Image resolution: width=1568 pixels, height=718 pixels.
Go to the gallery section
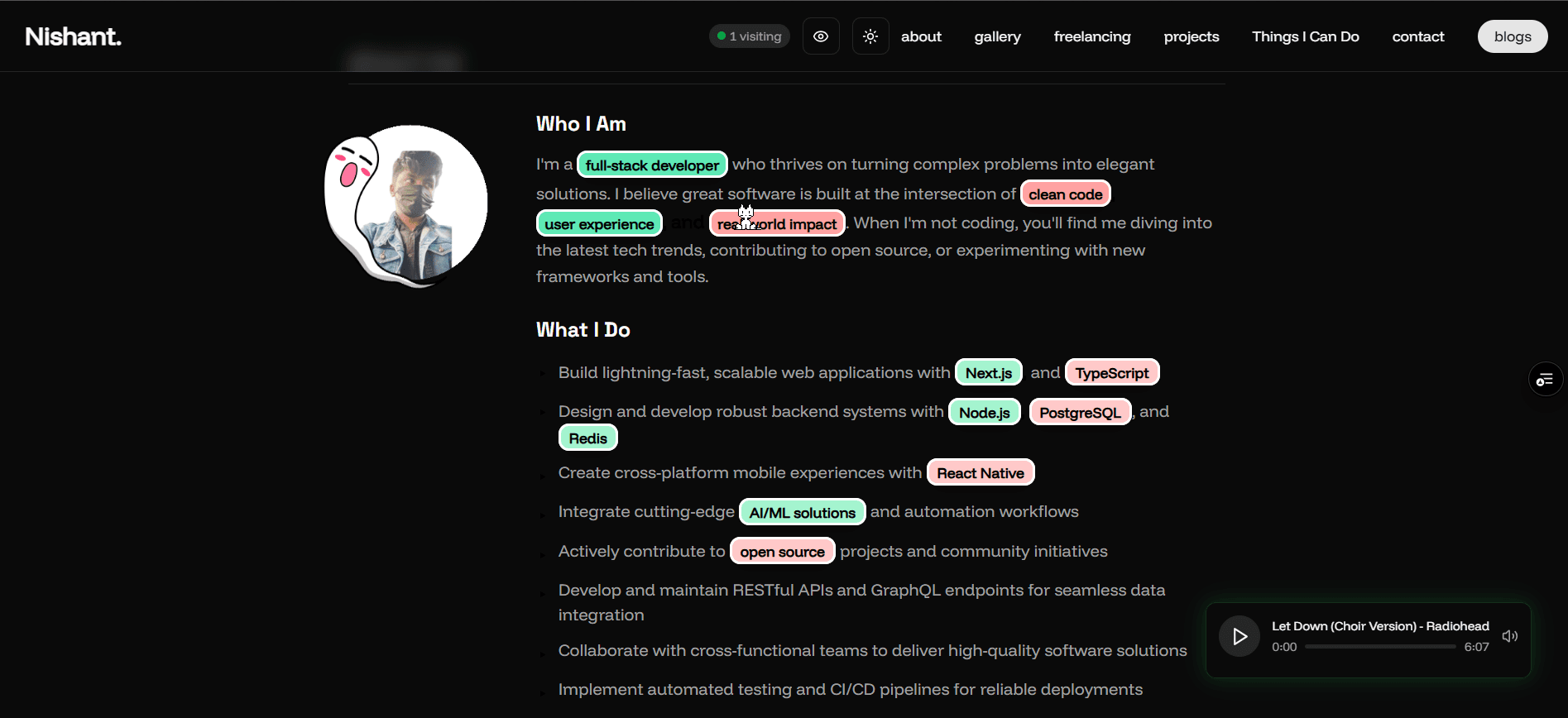pyautogui.click(x=997, y=36)
